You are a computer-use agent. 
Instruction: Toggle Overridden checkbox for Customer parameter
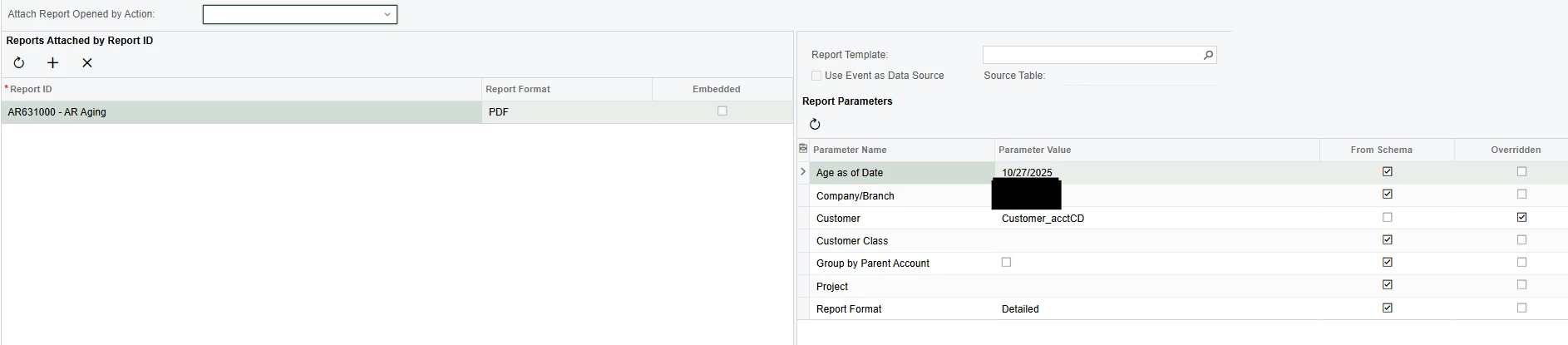point(1521,218)
